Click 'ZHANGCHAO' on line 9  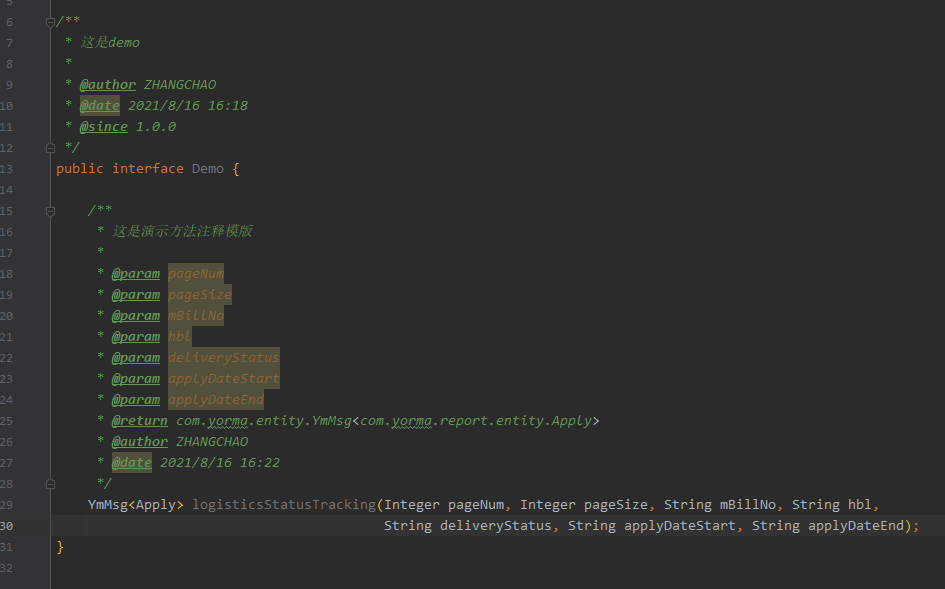pos(180,84)
